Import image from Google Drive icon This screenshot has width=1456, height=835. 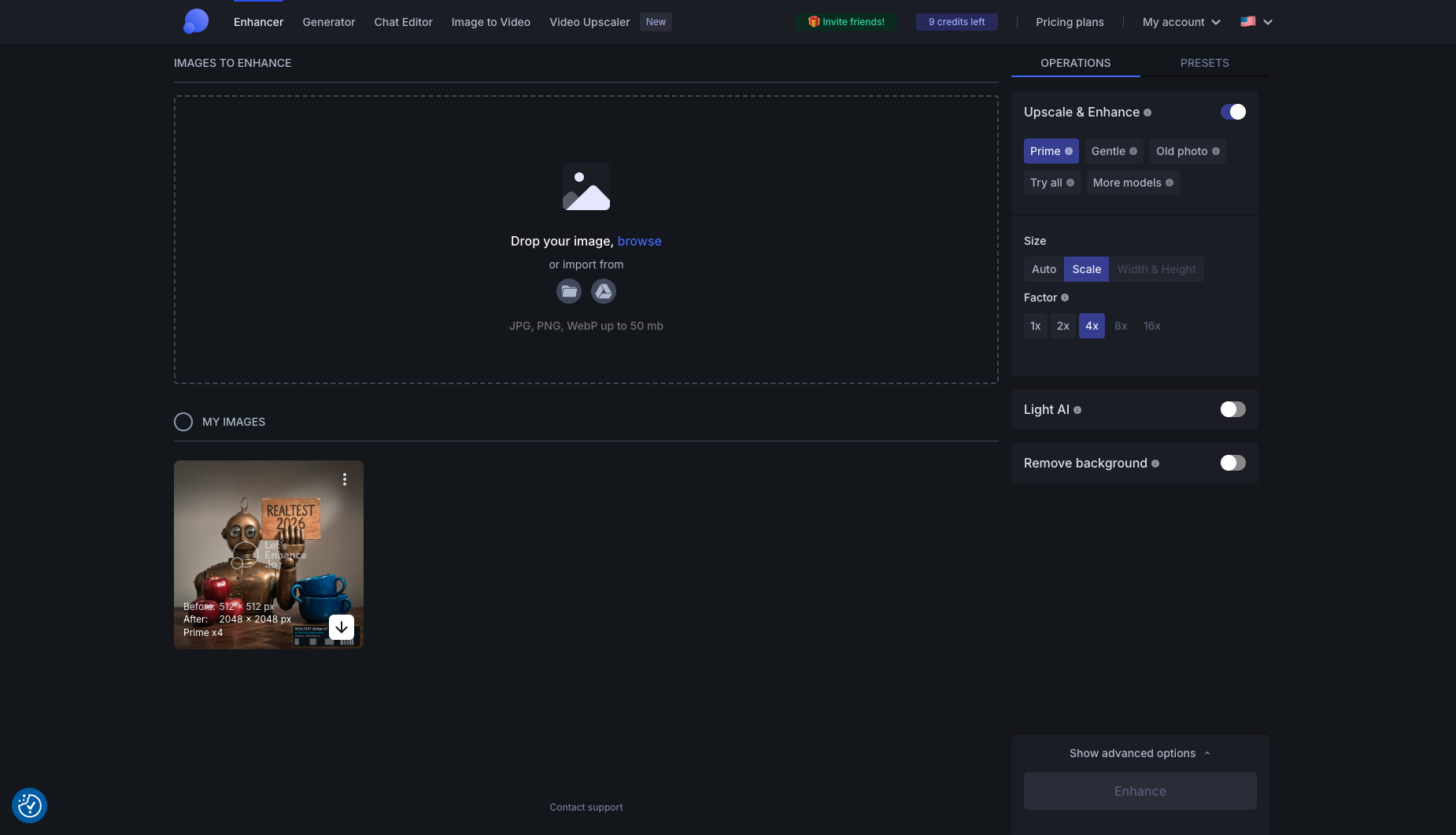[x=604, y=291]
